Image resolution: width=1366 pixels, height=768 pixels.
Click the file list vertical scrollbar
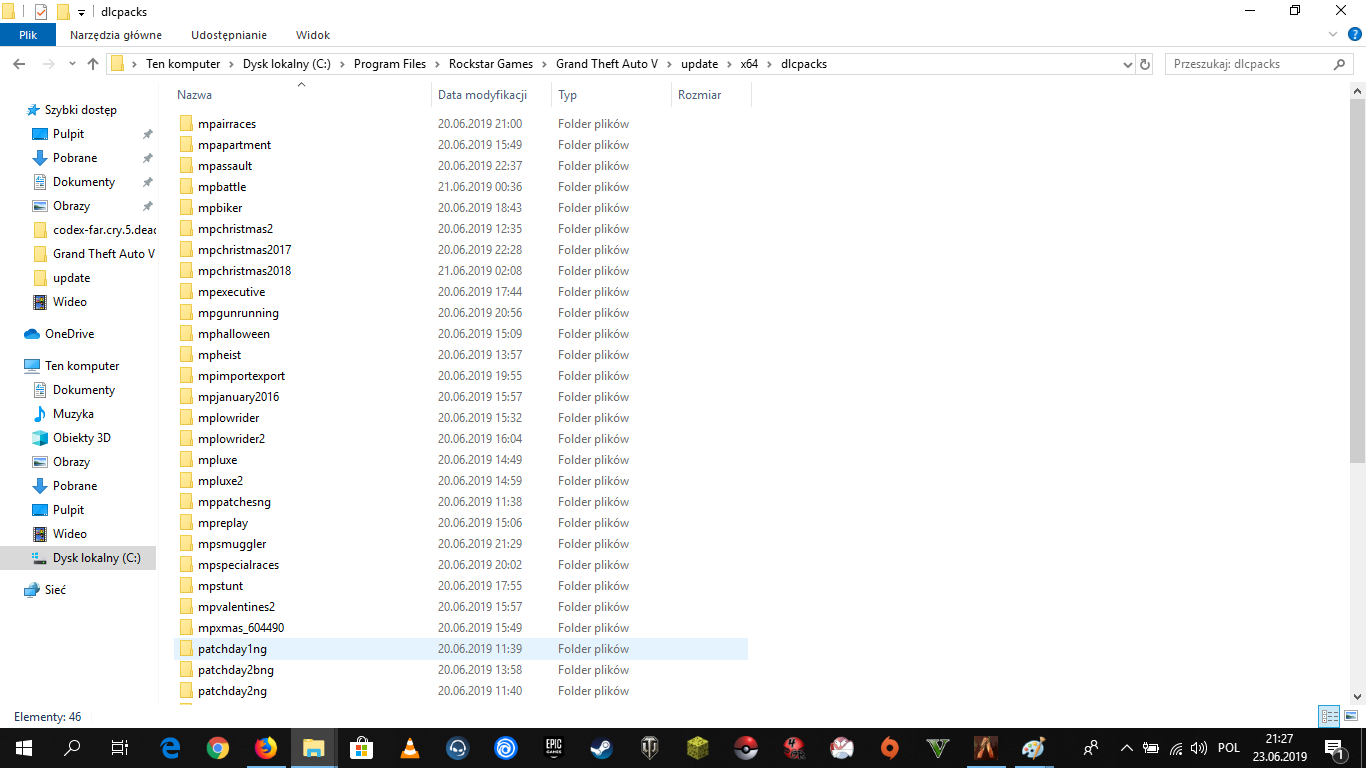[x=1358, y=280]
